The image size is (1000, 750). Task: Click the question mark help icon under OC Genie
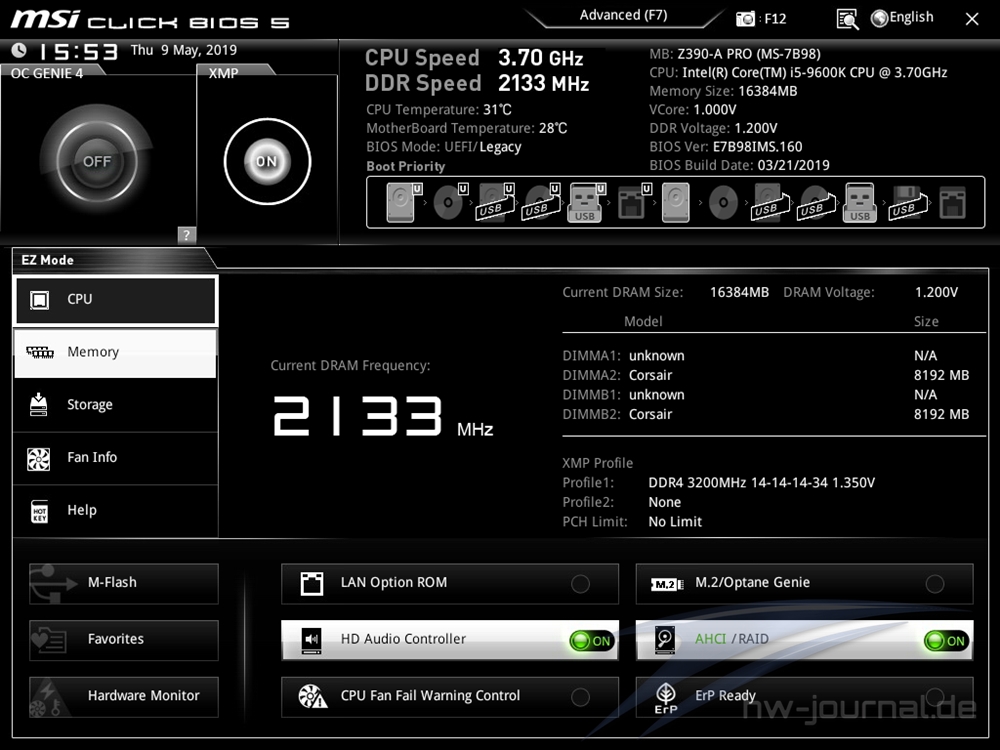tap(186, 235)
